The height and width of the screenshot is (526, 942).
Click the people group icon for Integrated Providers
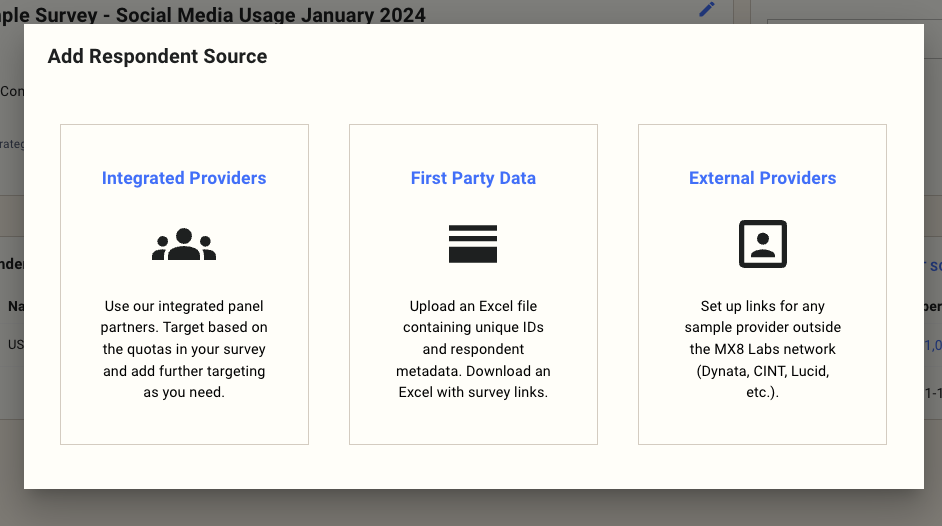184,244
